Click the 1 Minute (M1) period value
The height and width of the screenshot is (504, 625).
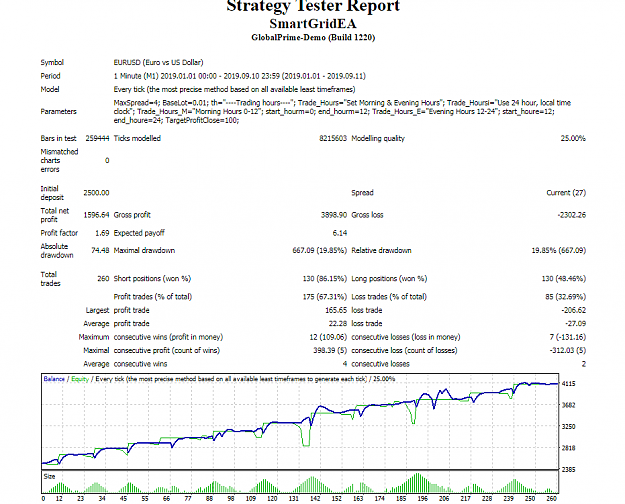(x=240, y=76)
